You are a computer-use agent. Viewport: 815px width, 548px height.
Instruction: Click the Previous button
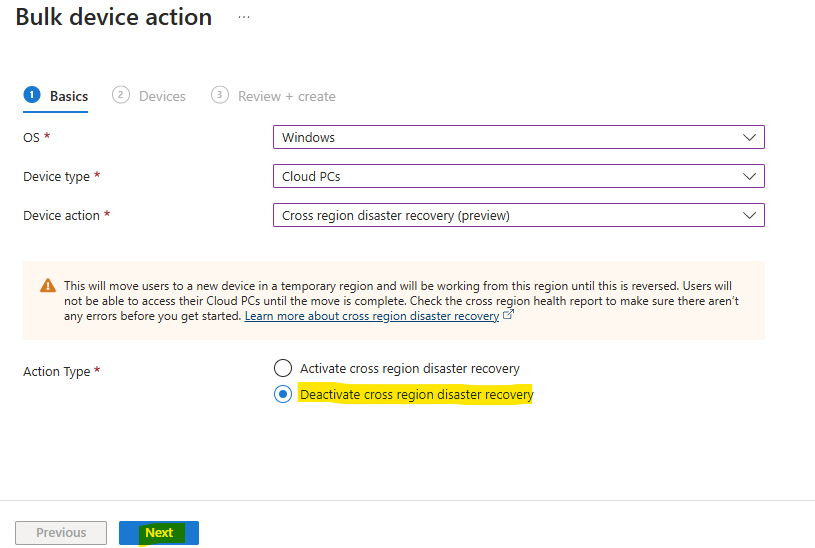tap(61, 533)
